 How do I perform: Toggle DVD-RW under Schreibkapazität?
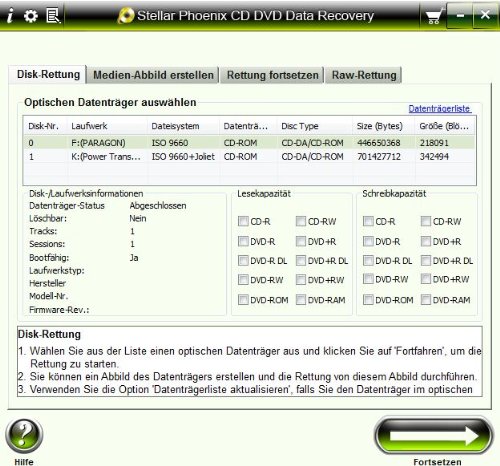(368, 279)
